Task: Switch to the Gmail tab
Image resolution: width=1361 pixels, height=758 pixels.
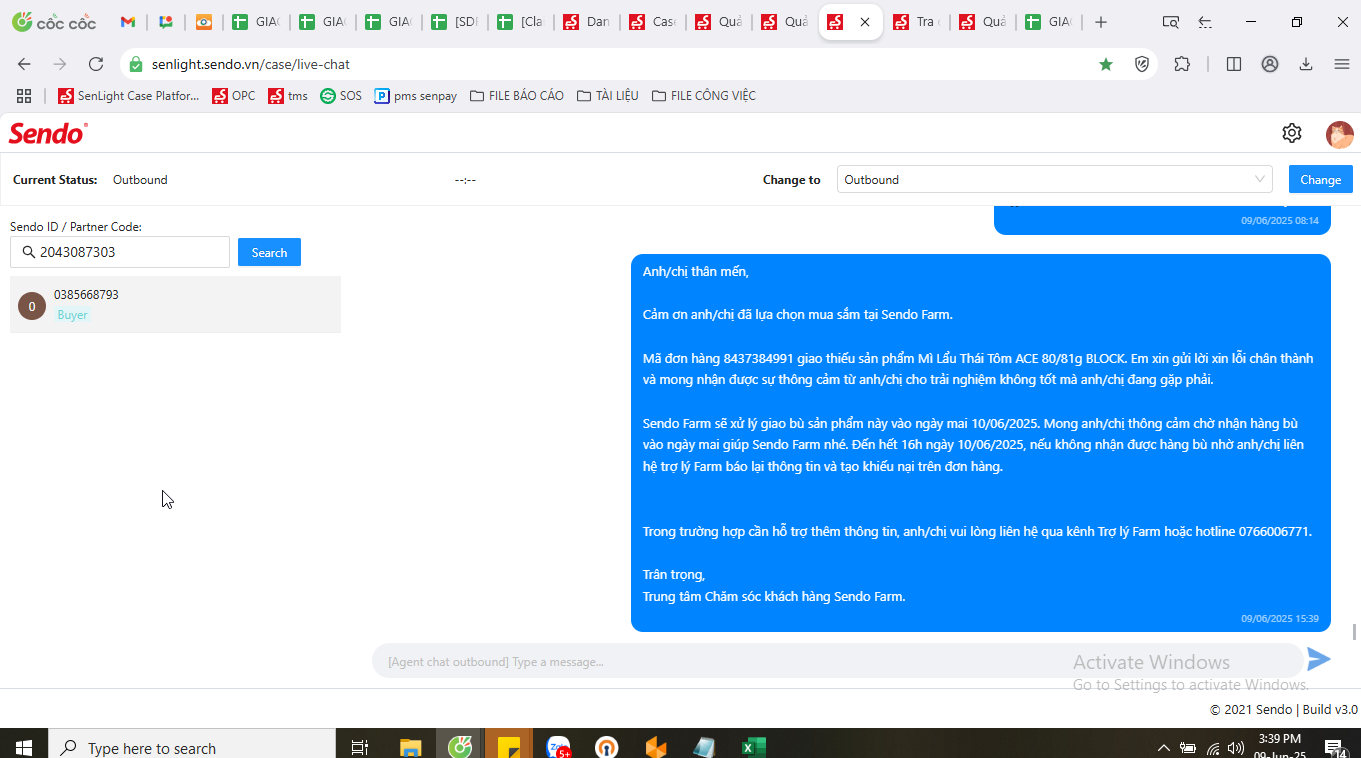Action: point(127,22)
